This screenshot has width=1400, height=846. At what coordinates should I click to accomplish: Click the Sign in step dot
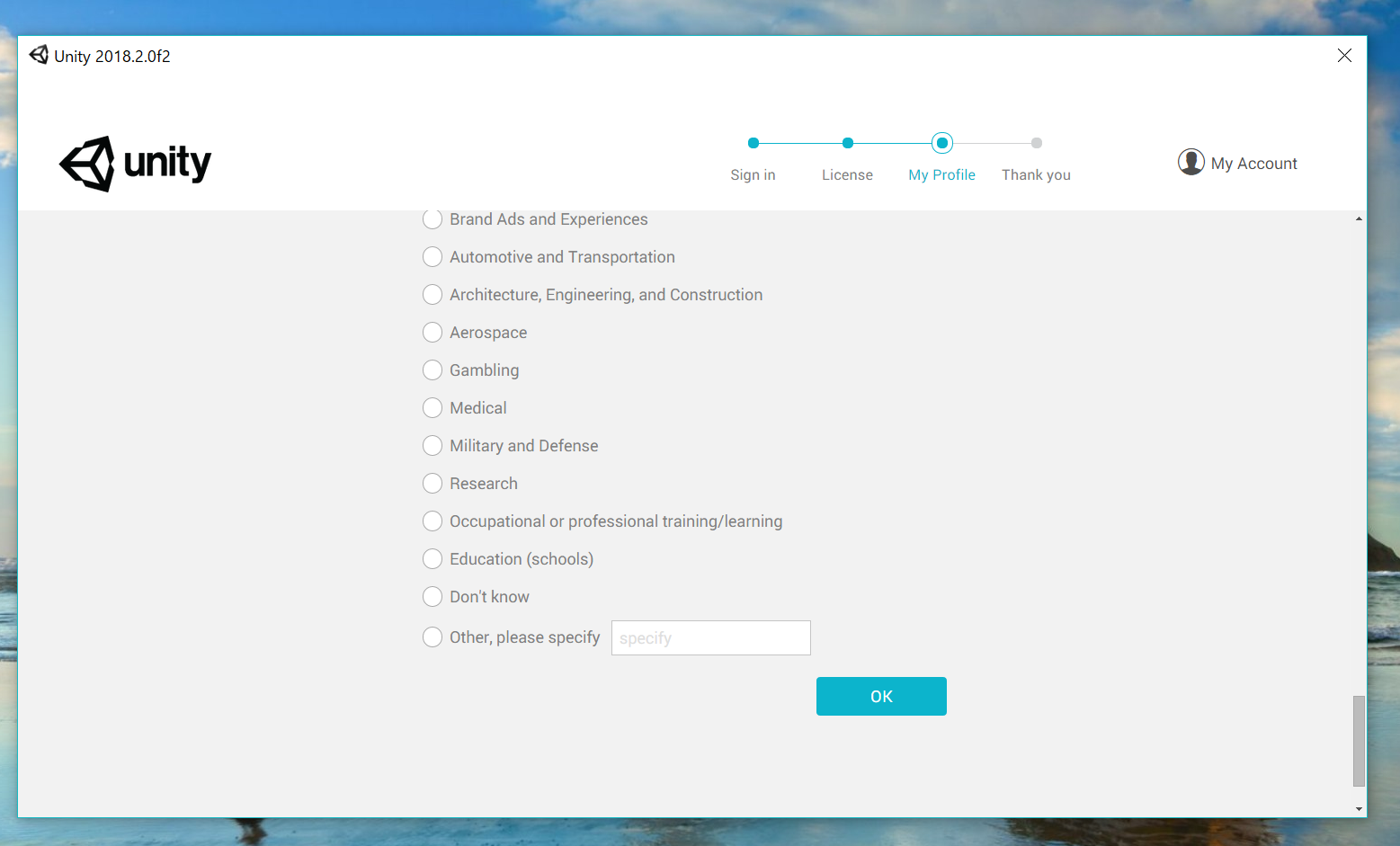[754, 143]
